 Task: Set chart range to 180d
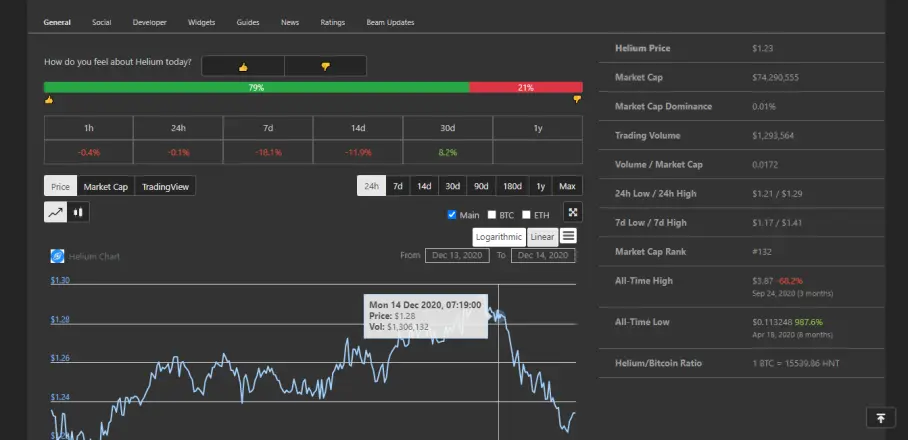point(512,186)
